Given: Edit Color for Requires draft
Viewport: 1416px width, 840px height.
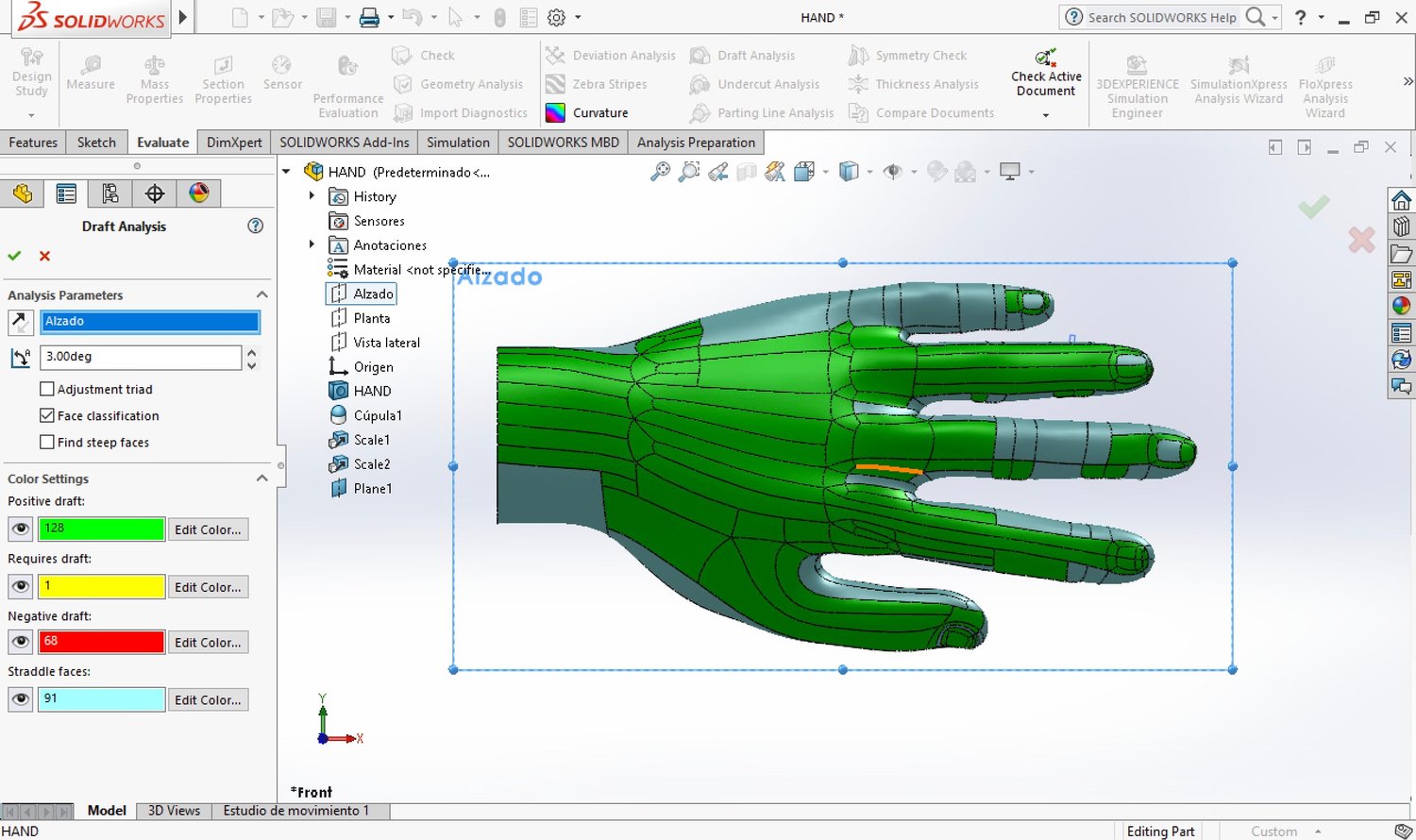Looking at the screenshot, I should 208,587.
